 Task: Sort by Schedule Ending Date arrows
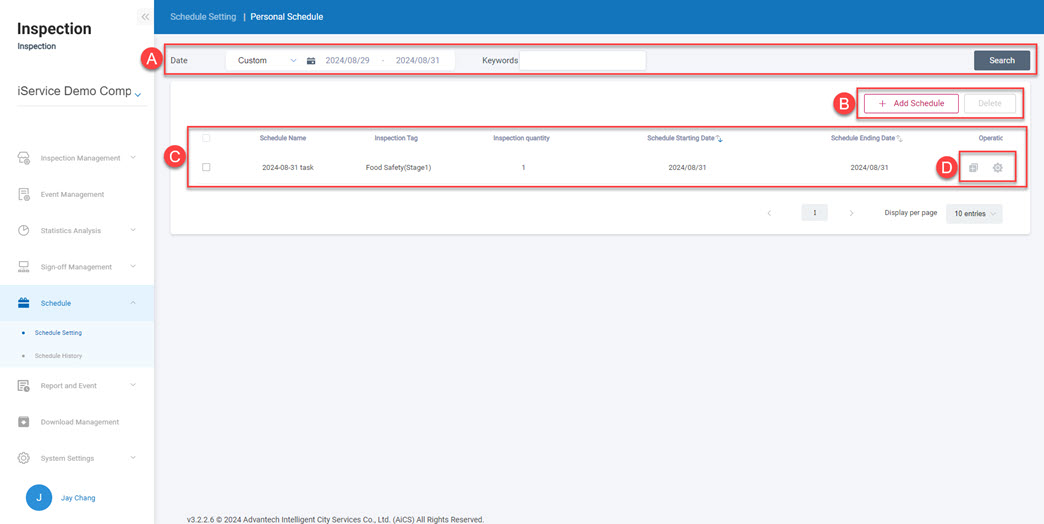tap(900, 139)
